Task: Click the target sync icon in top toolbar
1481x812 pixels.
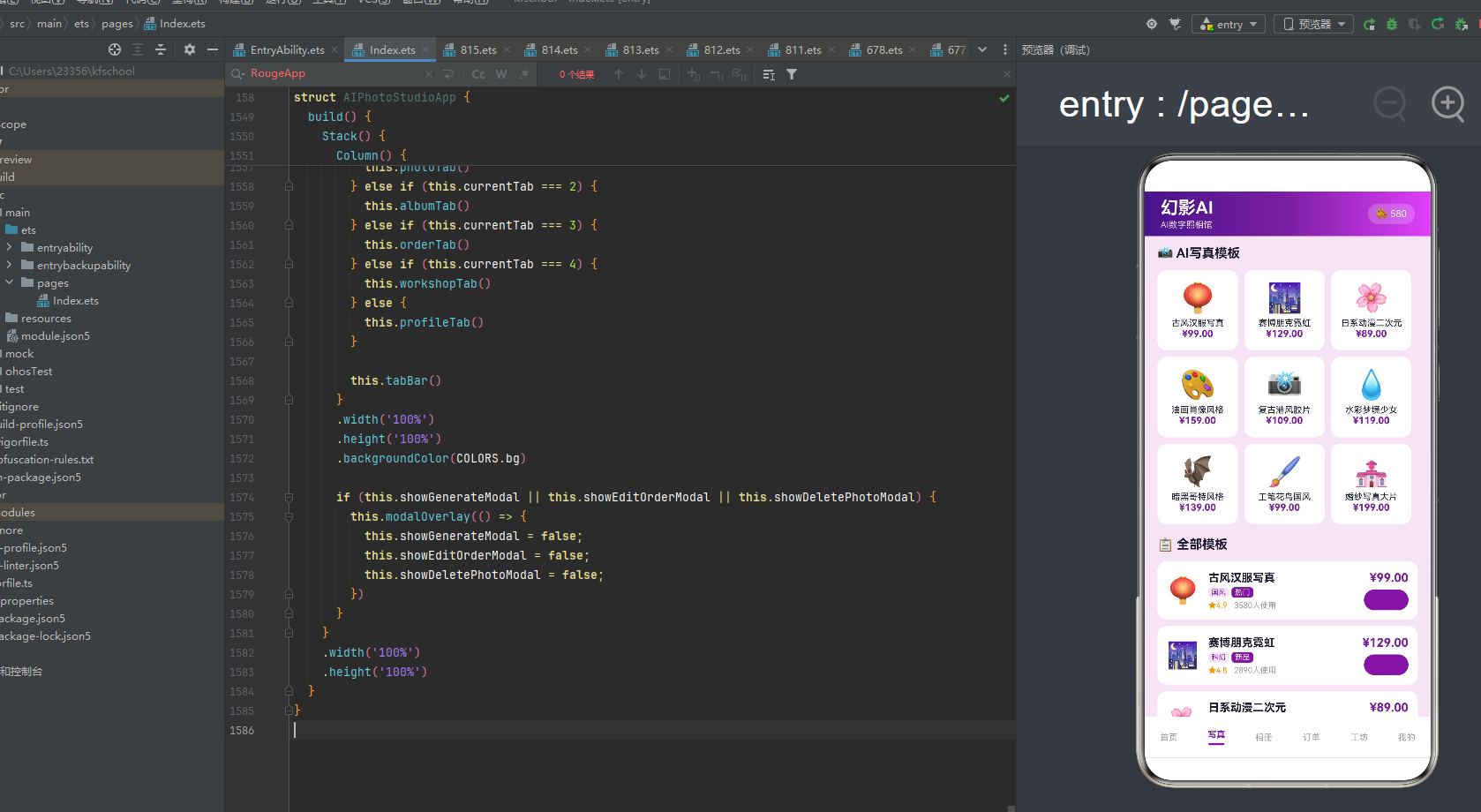Action: (x=1151, y=24)
